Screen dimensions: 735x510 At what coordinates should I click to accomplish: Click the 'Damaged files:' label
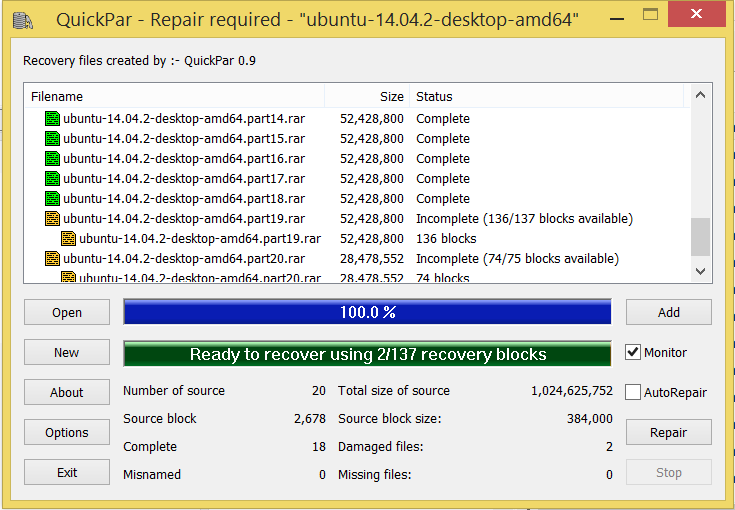(x=380, y=446)
